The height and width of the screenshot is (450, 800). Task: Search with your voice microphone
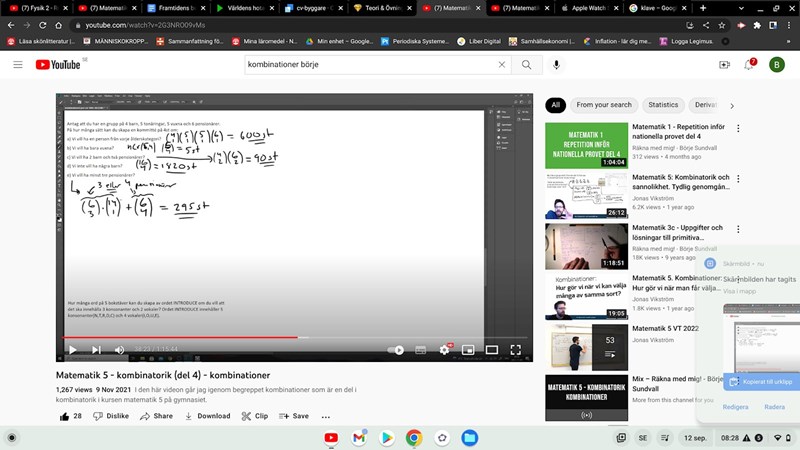[x=557, y=65]
